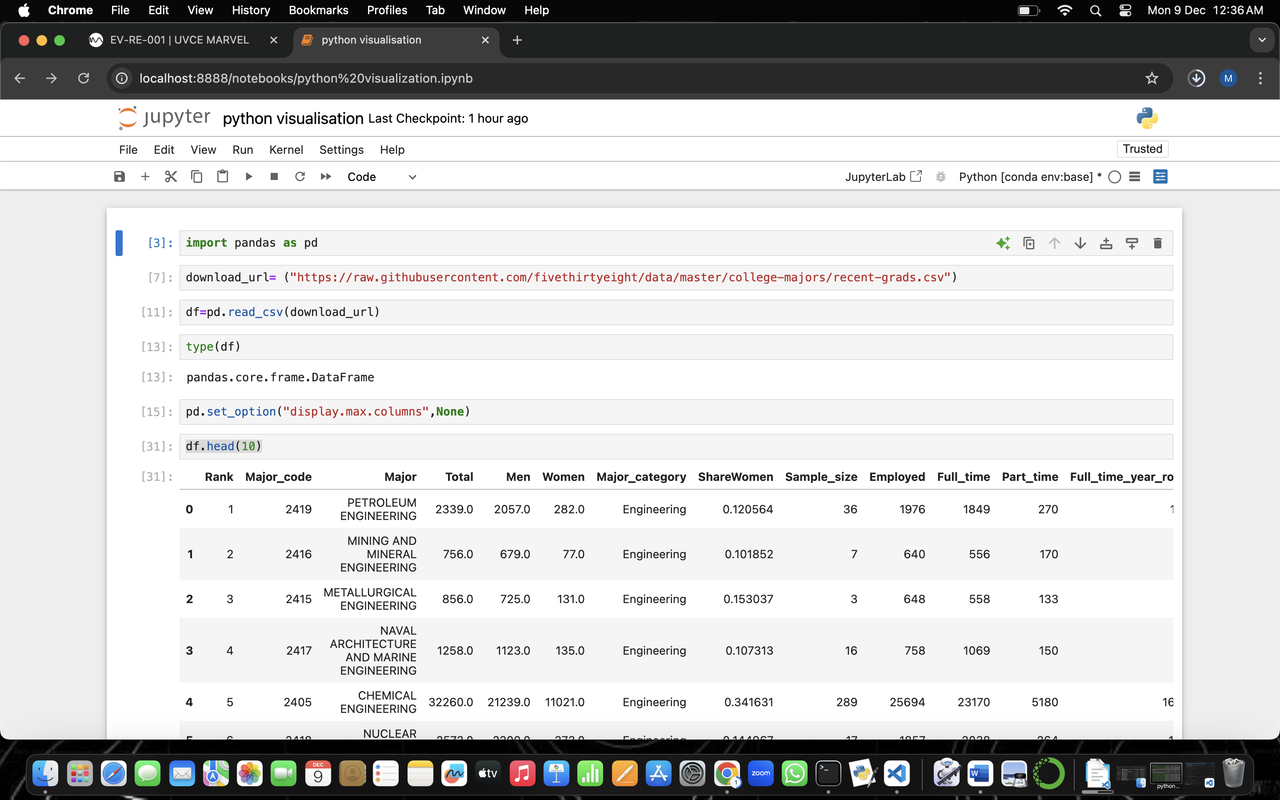Image resolution: width=1280 pixels, height=800 pixels.
Task: Interrupt the kernel with the stop icon
Action: pos(274,177)
